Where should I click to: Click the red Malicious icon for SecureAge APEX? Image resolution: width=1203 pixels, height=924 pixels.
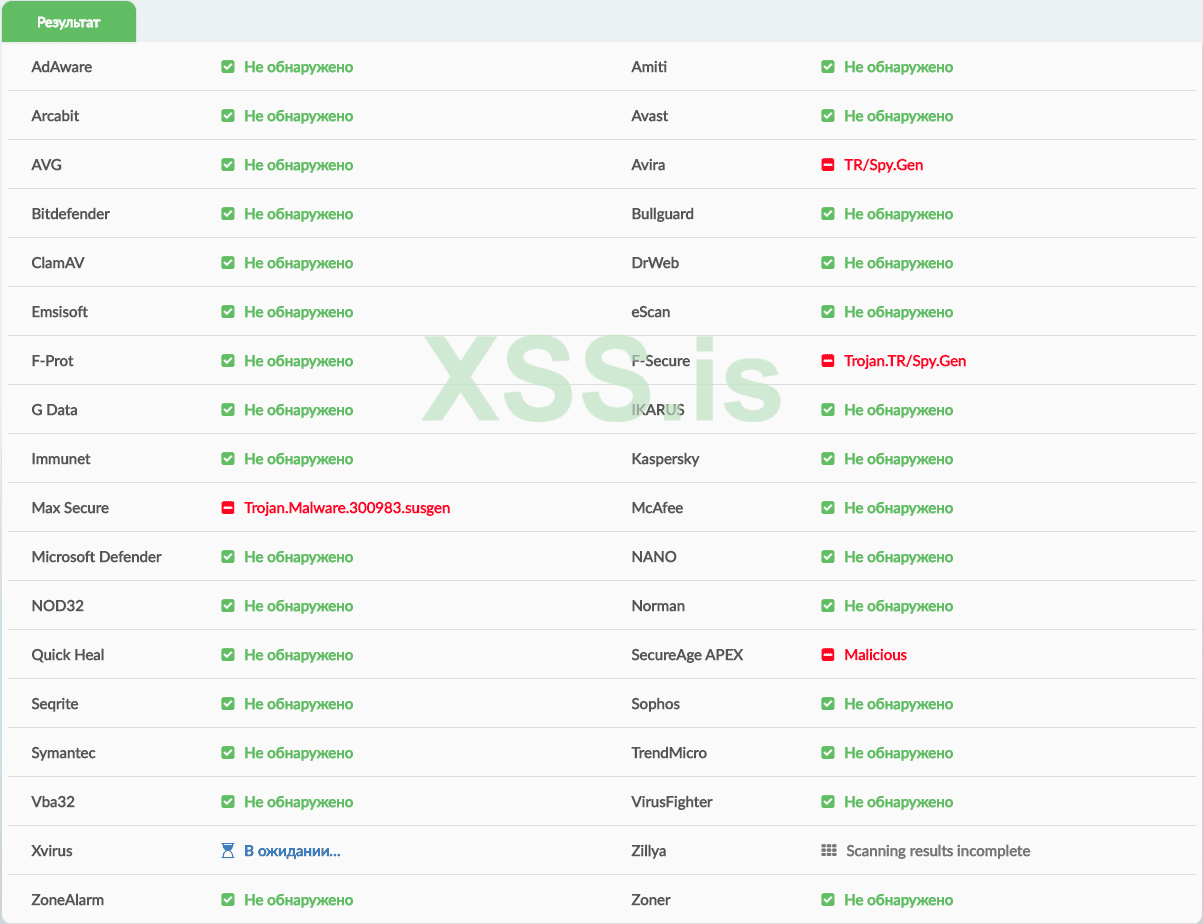point(827,655)
